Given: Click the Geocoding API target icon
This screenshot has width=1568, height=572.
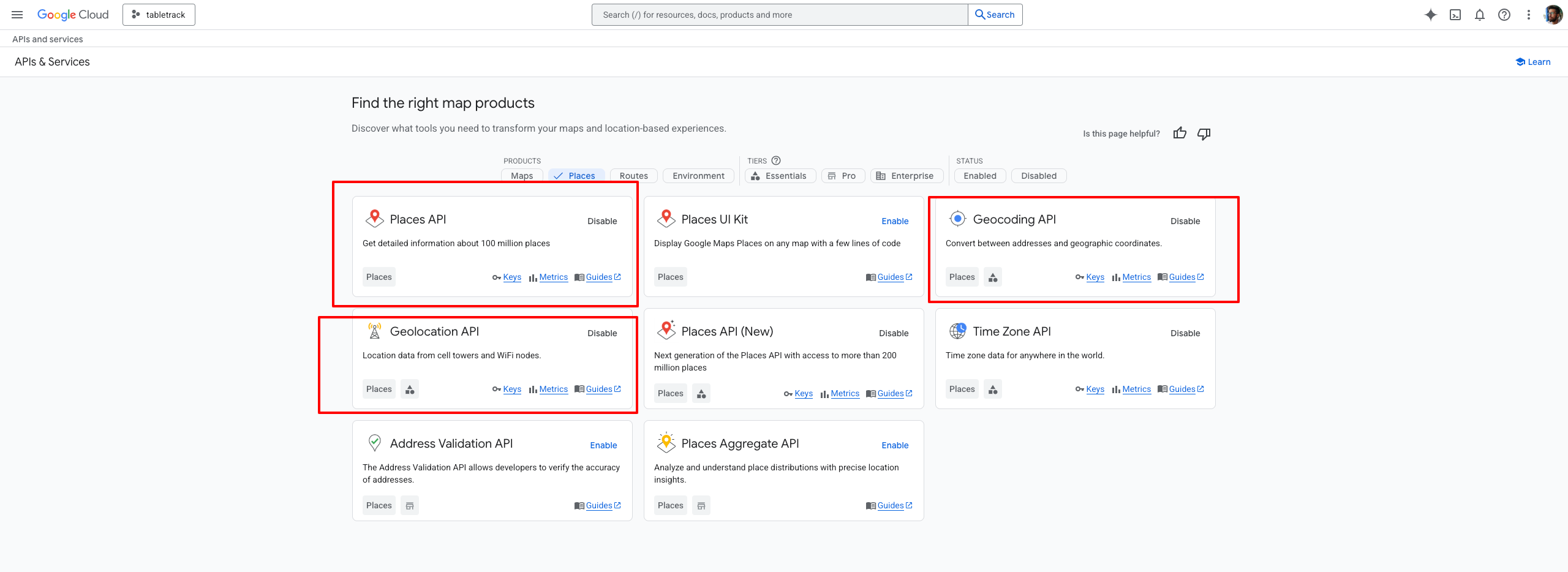Looking at the screenshot, I should coord(957,219).
